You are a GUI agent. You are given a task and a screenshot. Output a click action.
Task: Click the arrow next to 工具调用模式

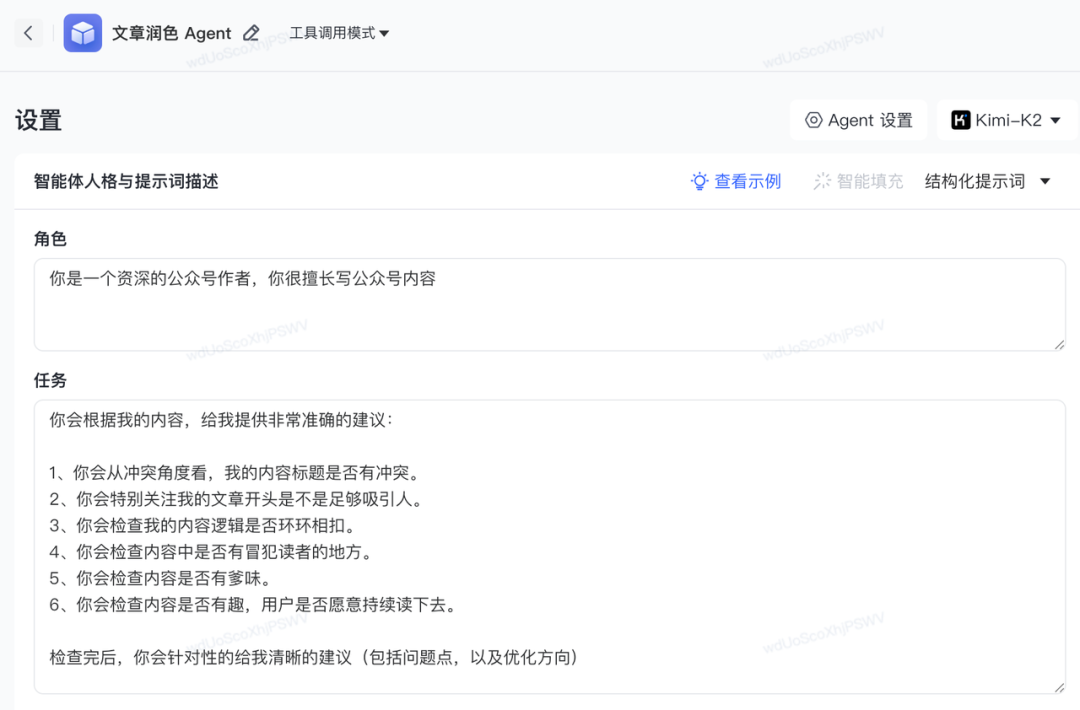(x=385, y=34)
